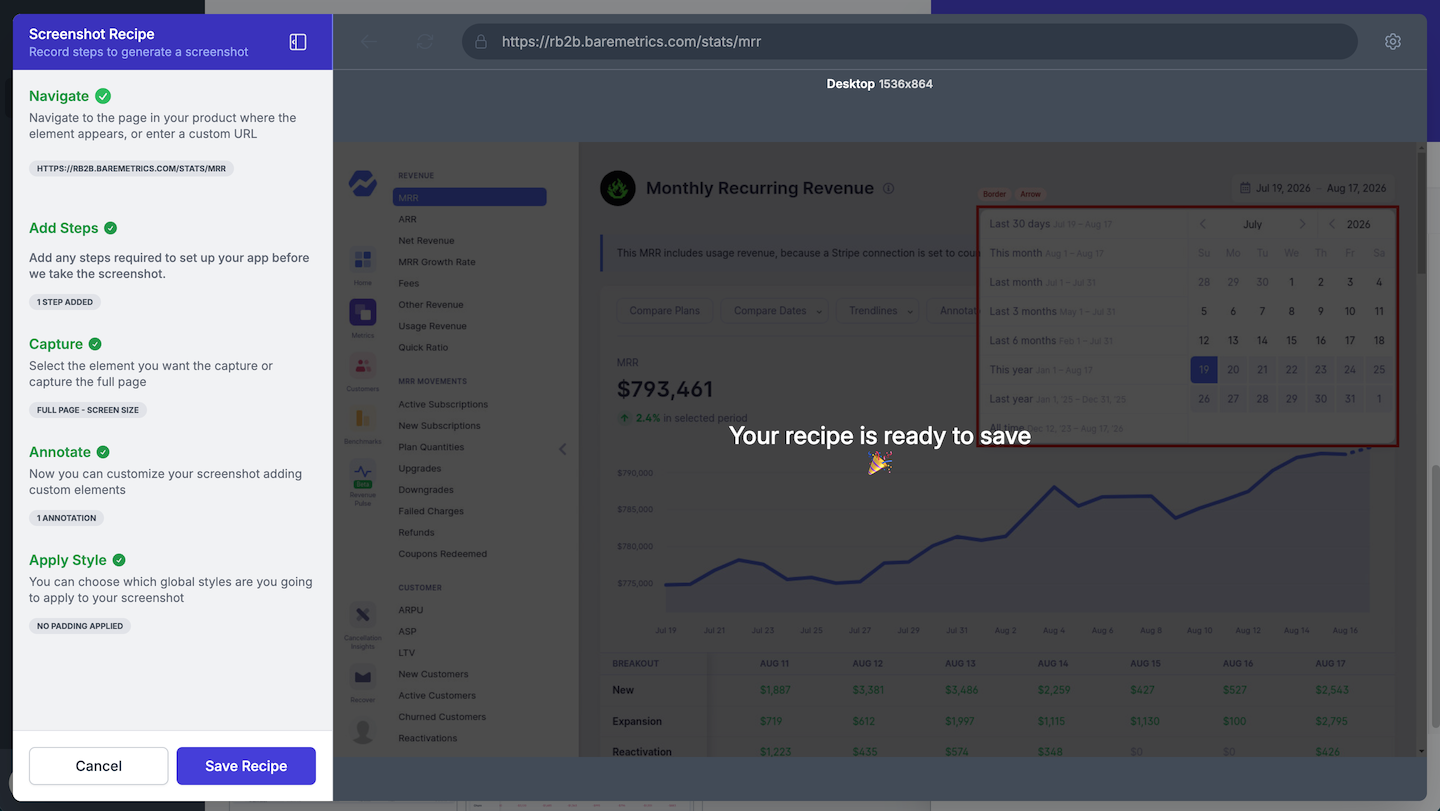Go to previous year before 2026
This screenshot has height=811, width=1440.
[x=1332, y=224]
